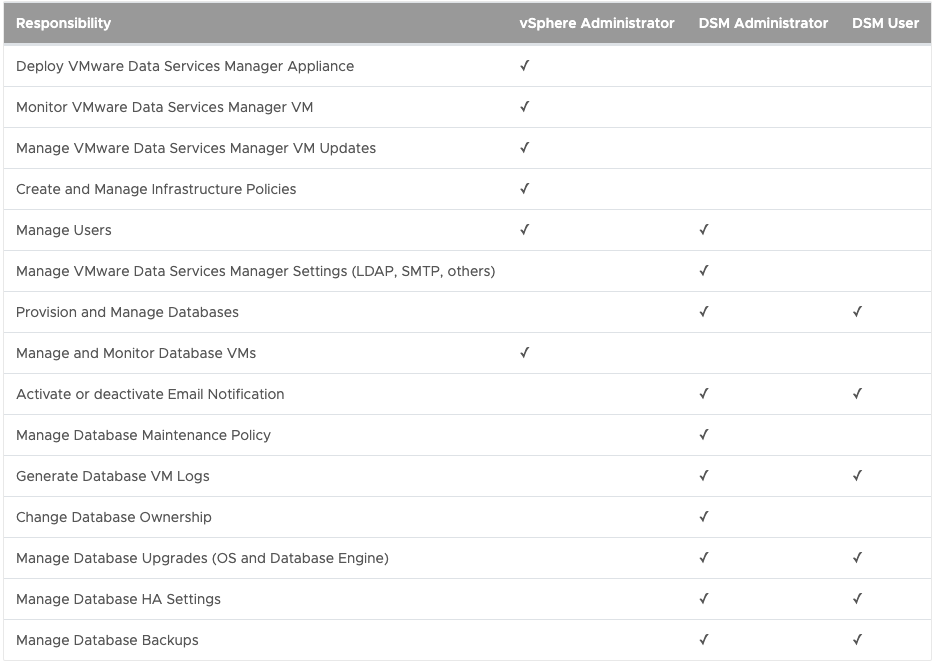This screenshot has width=936, height=667.
Task: Click the checkmark in the Change Database Ownership row
Action: point(704,517)
